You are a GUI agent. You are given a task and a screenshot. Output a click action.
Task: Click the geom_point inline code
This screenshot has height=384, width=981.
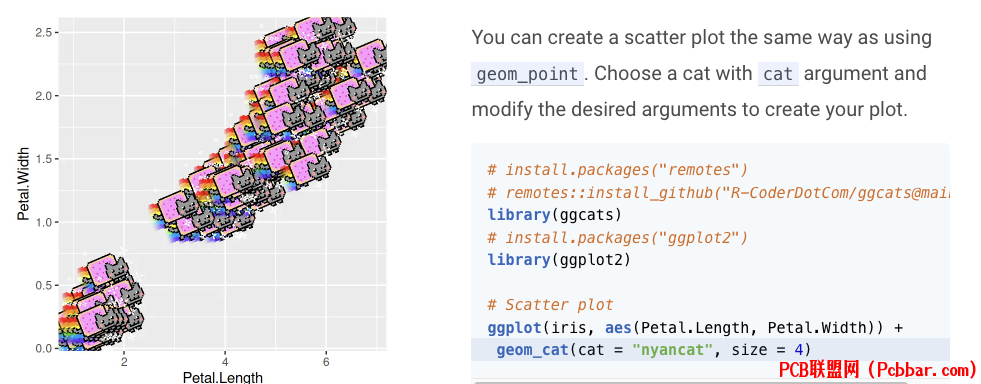click(527, 74)
